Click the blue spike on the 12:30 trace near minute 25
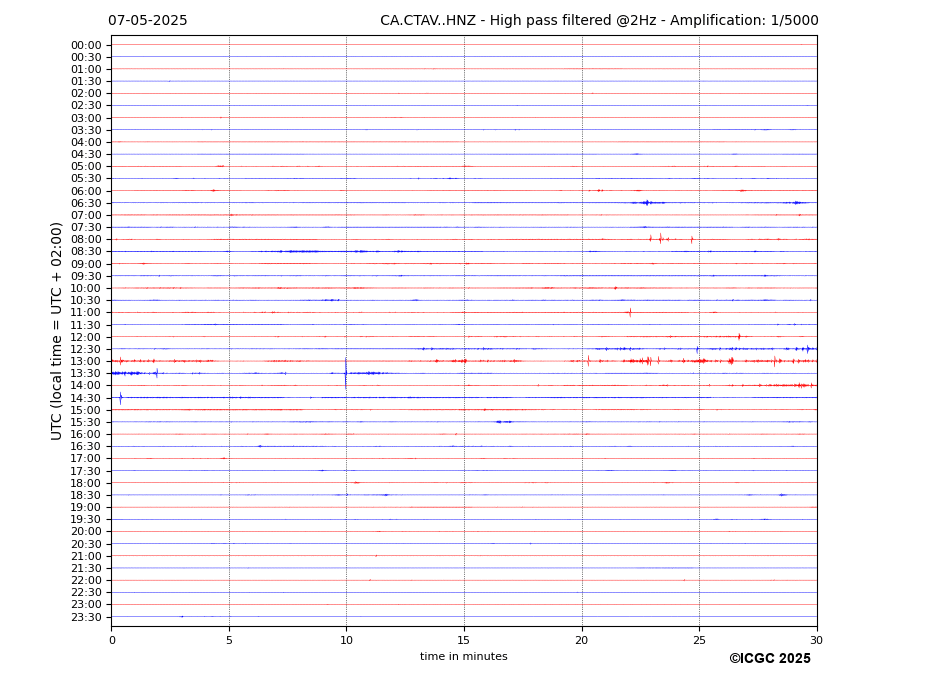This screenshot has width=927, height=696. [x=698, y=349]
